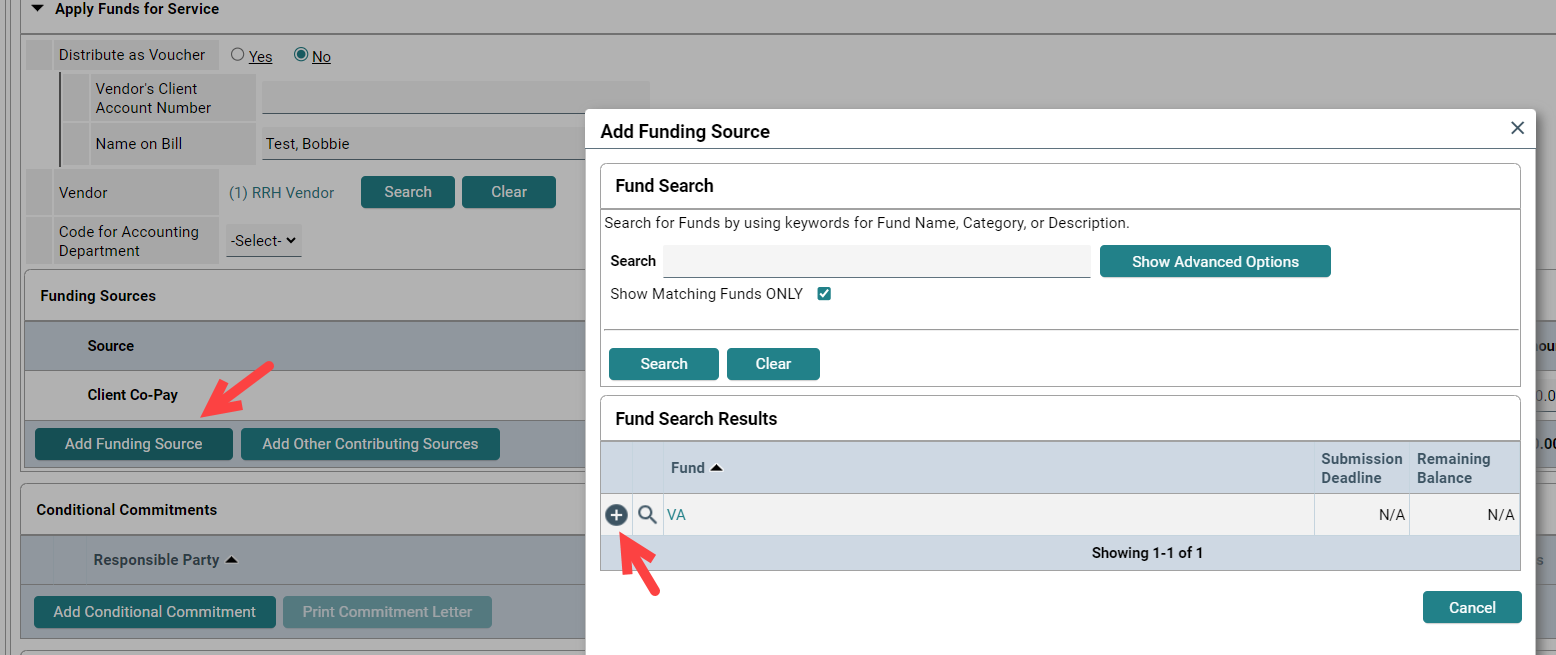
Task: Add the VA fund with plus icon
Action: tap(616, 515)
